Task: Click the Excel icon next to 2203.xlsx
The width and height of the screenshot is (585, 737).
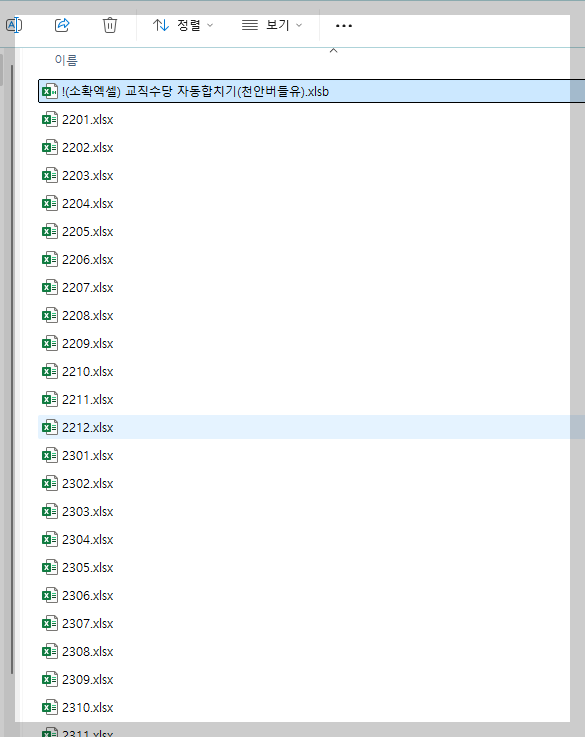Action: (x=50, y=175)
